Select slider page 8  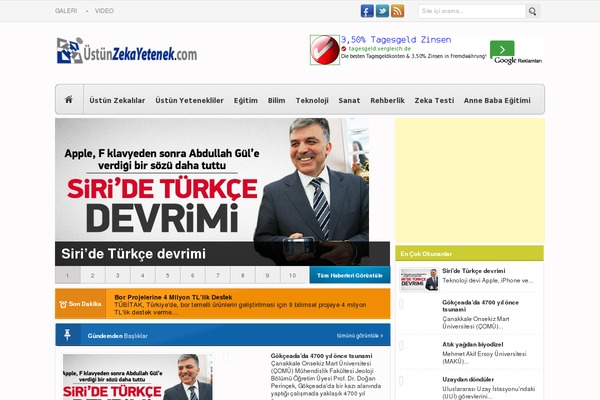pos(243,275)
